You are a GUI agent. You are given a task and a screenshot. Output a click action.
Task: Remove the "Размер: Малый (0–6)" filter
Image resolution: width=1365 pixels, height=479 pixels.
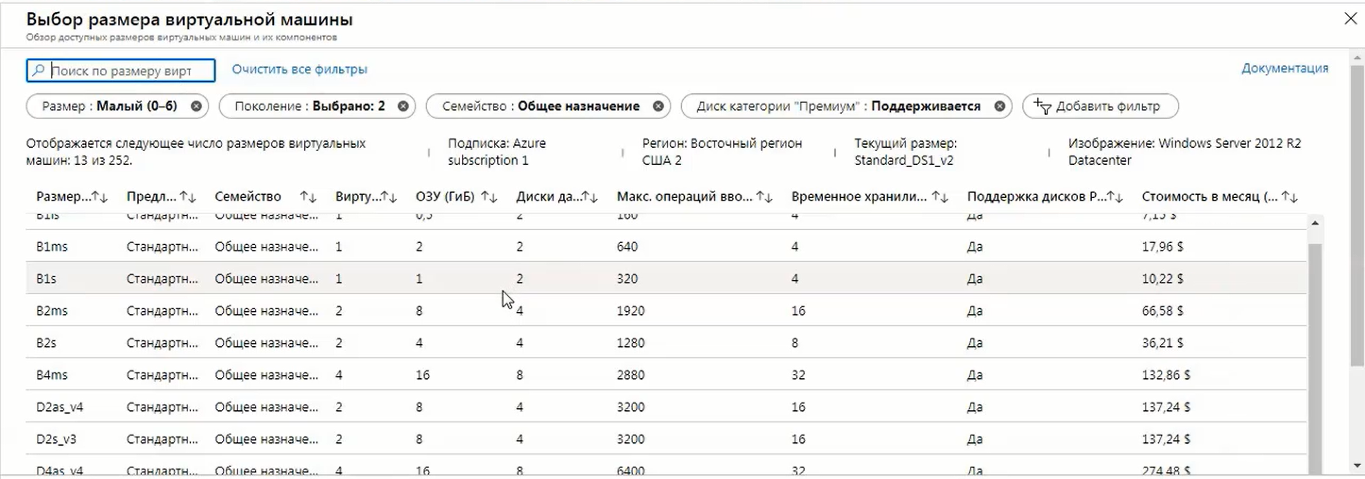point(196,106)
